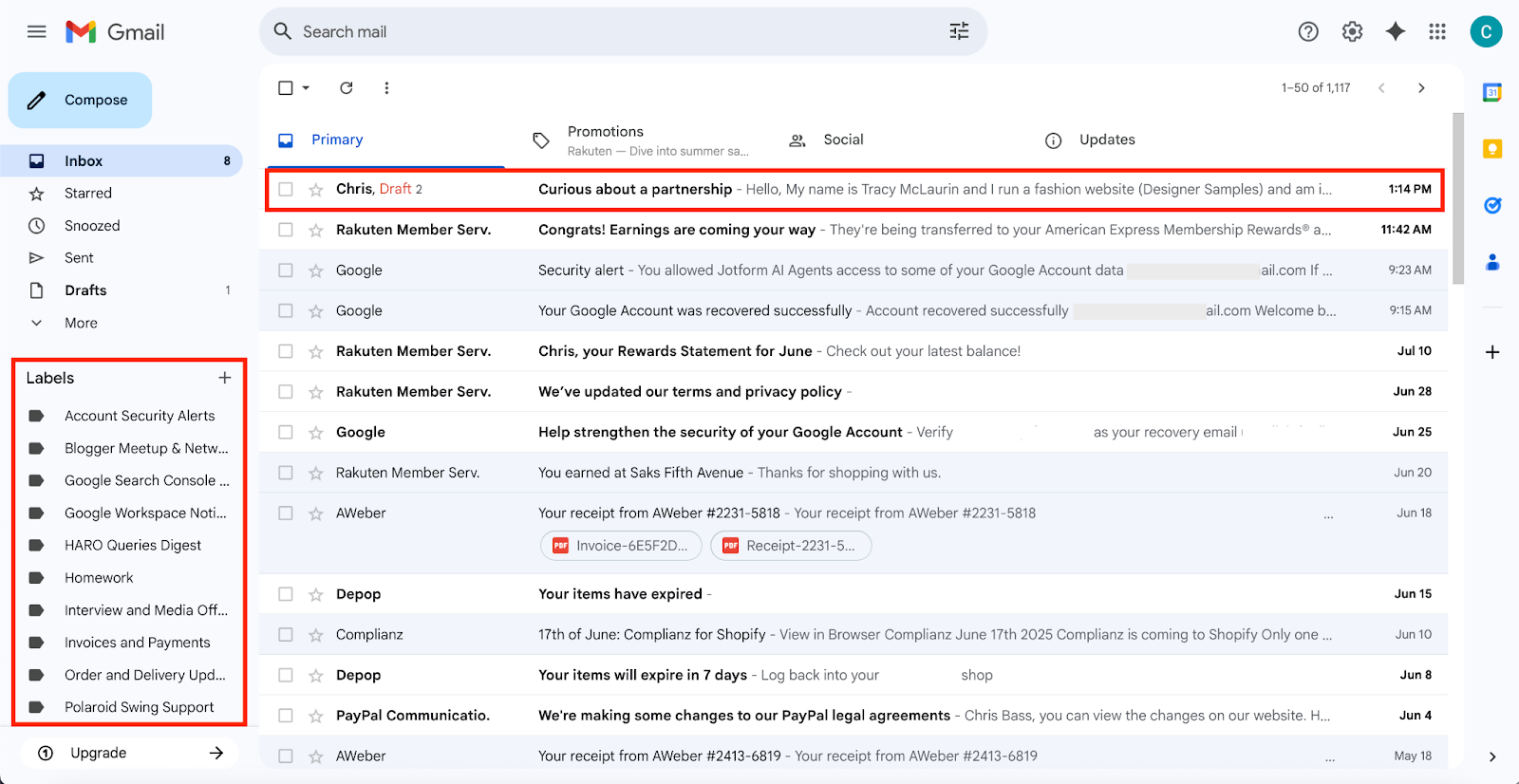Star the Complianz email
The height and width of the screenshot is (784, 1519).
(x=316, y=635)
